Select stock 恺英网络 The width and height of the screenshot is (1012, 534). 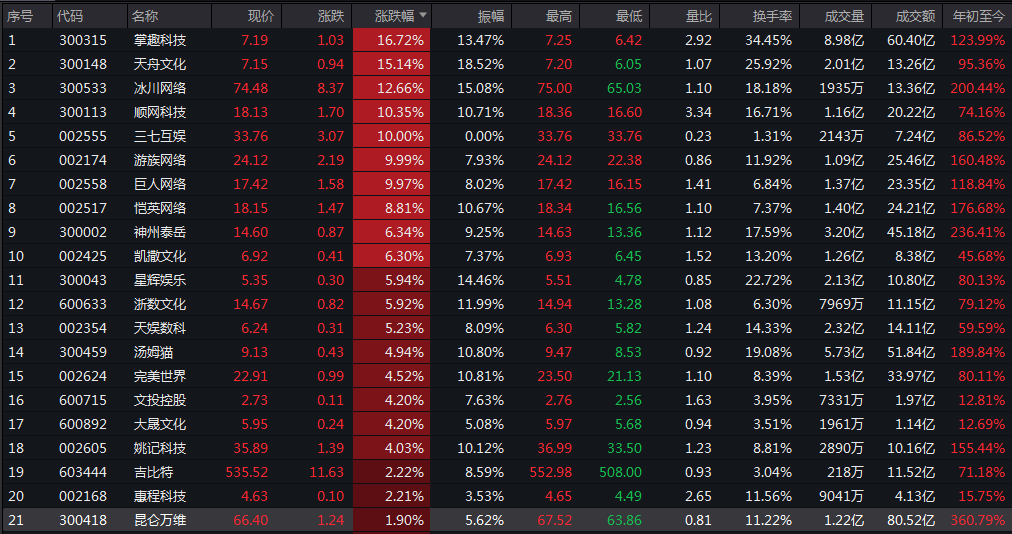click(159, 208)
